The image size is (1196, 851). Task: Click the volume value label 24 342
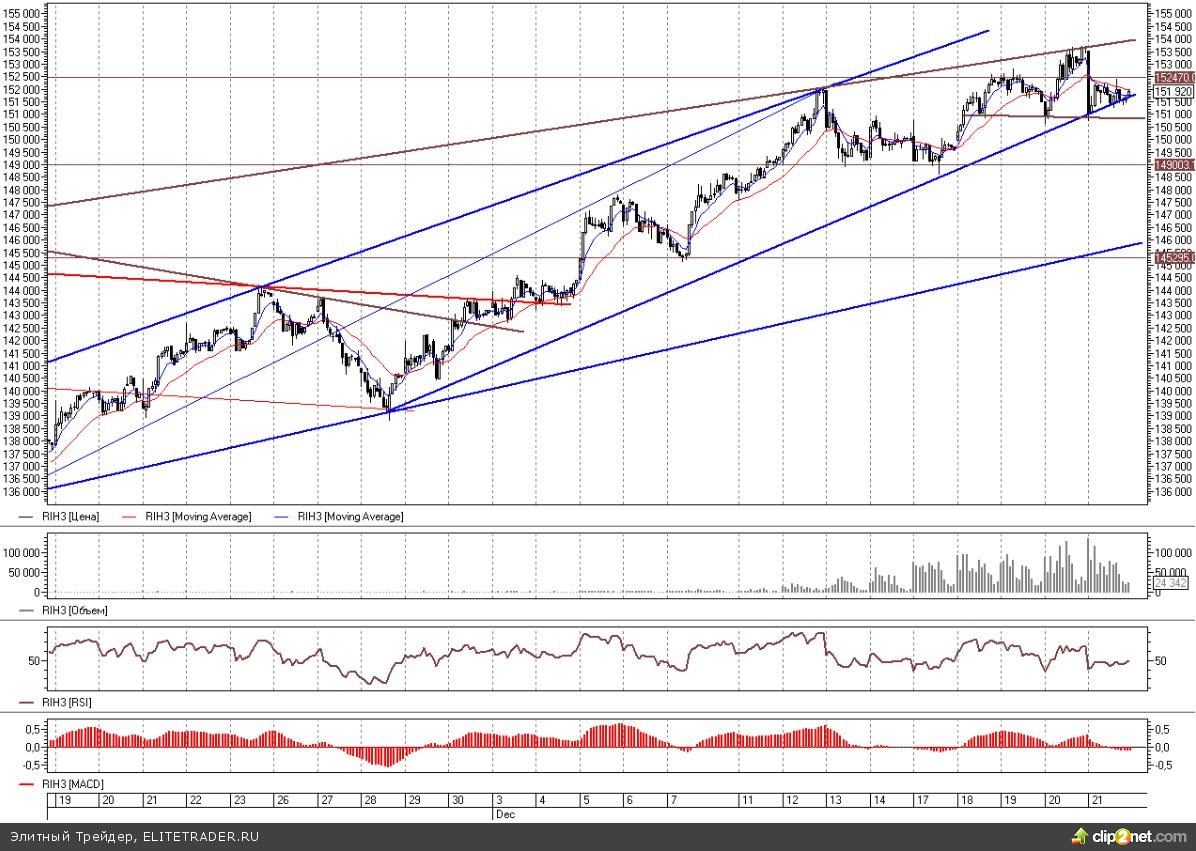coord(1170,582)
